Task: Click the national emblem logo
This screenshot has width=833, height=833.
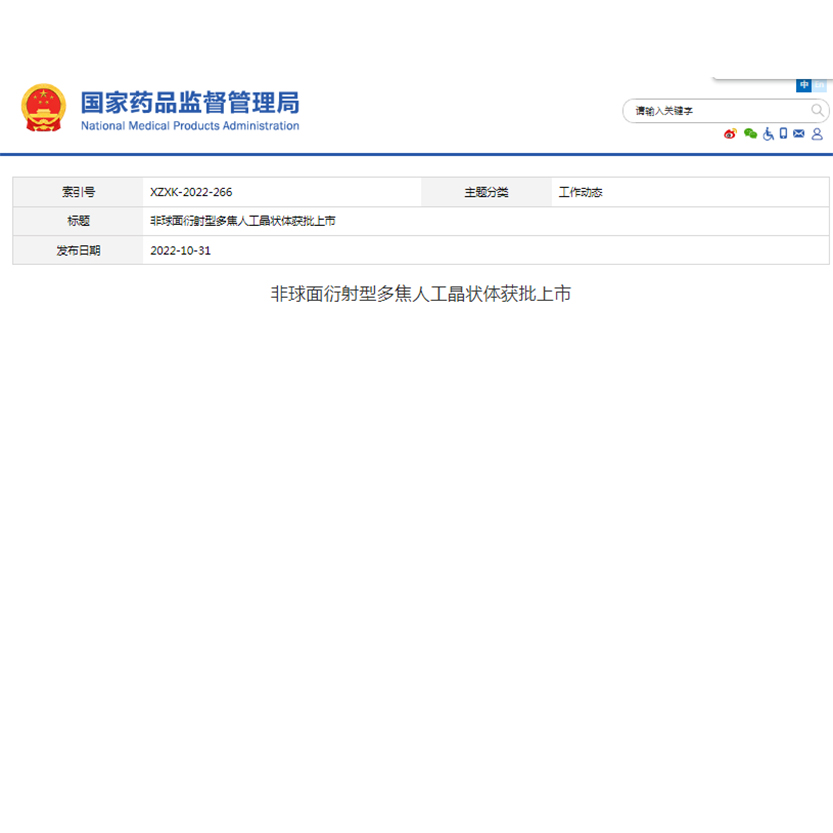Action: click(43, 108)
